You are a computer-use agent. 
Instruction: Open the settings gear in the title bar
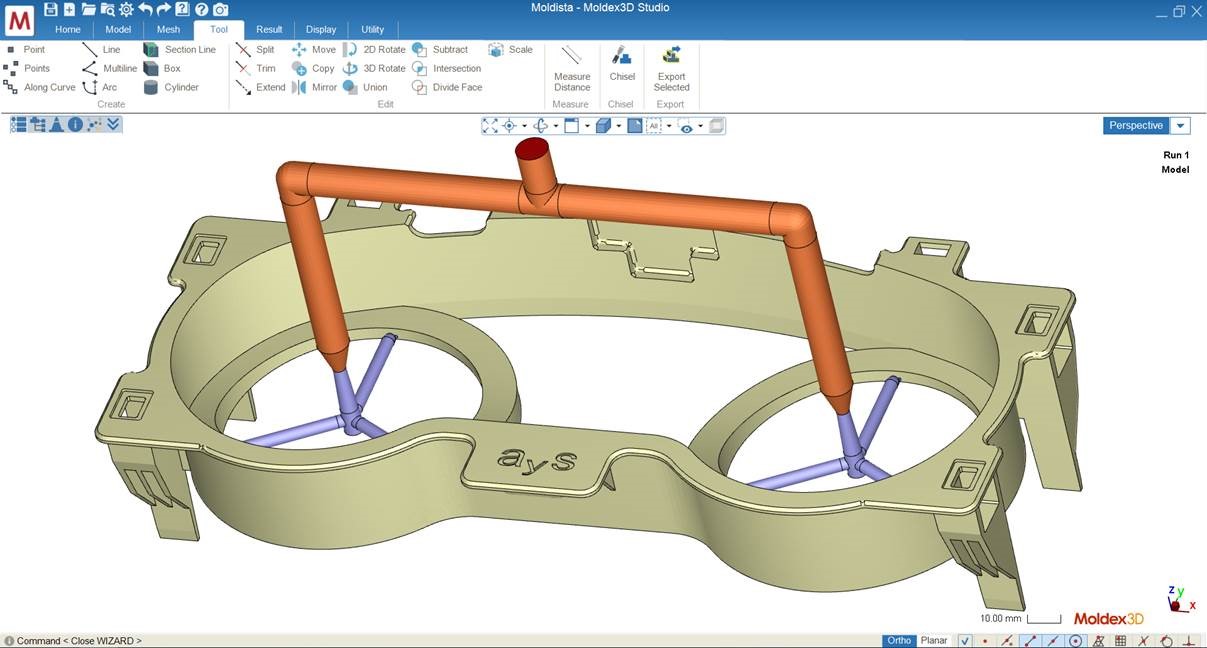pyautogui.click(x=126, y=9)
